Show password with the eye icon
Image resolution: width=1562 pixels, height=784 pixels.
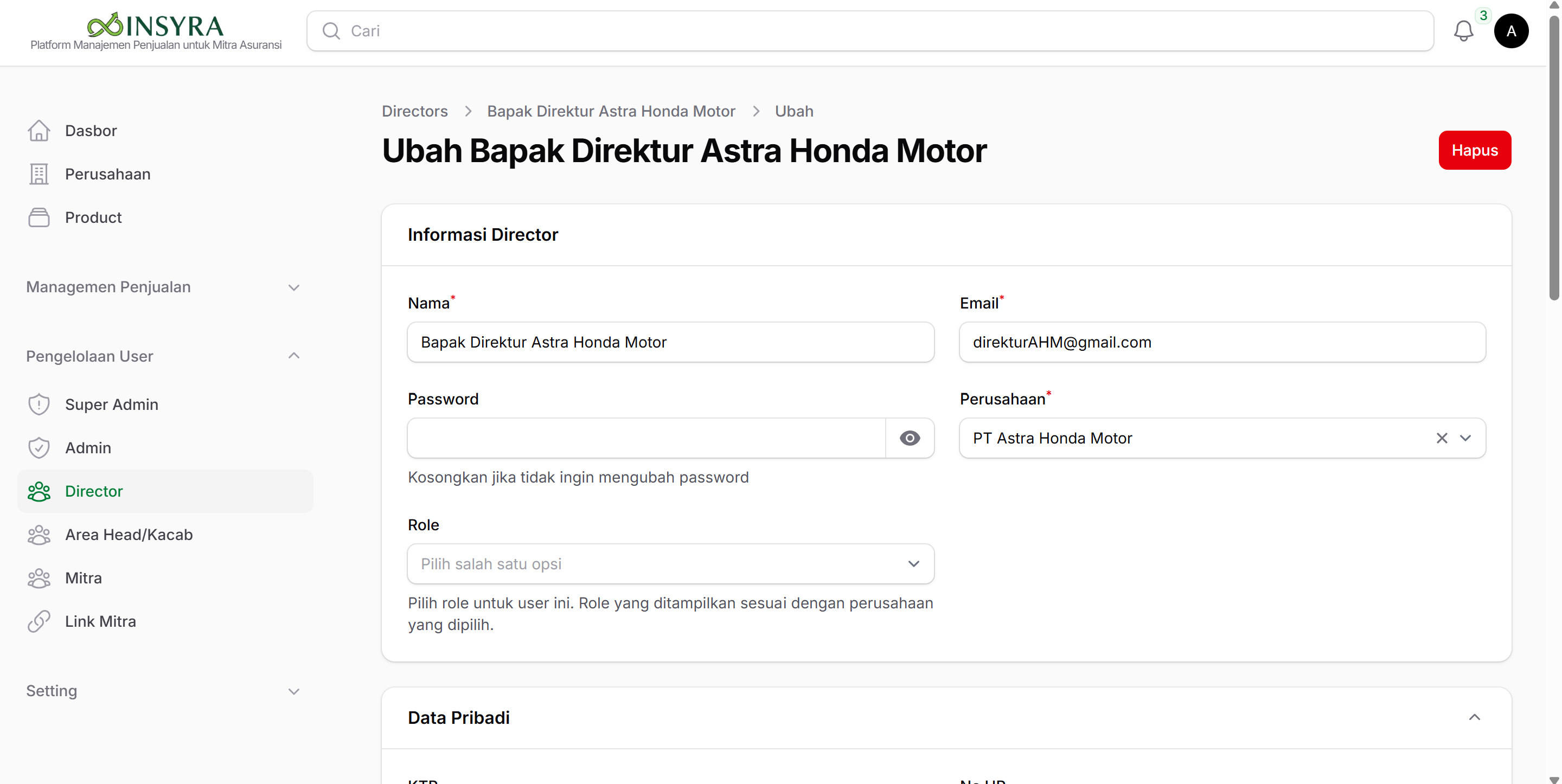[910, 438]
